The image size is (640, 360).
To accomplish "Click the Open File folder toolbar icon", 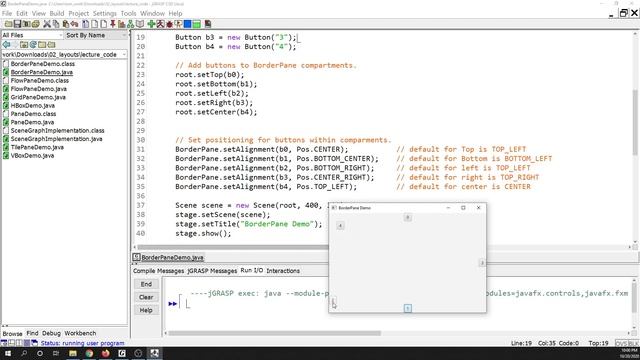I will point(8,24).
